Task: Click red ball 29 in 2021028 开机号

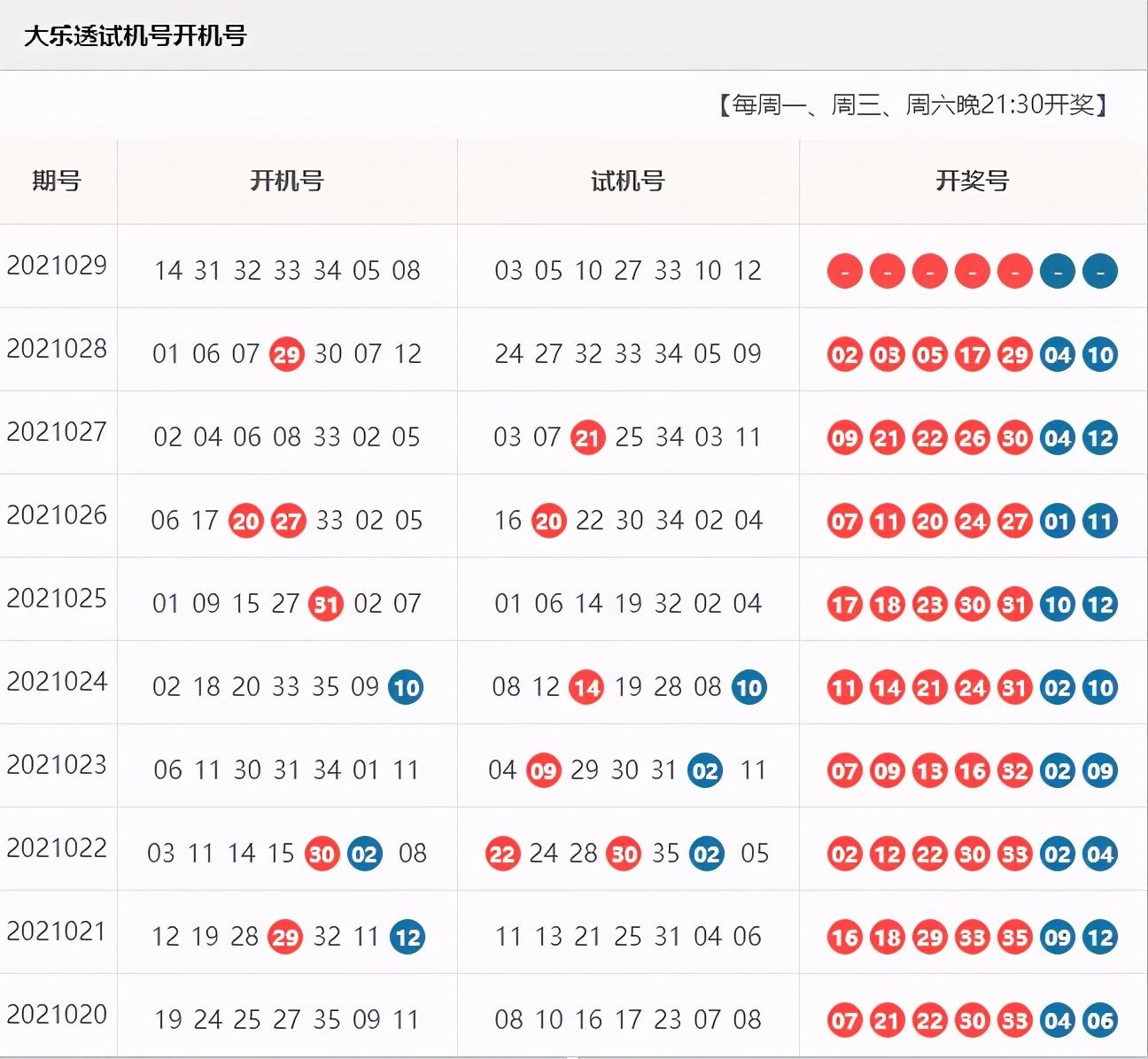Action: (x=287, y=354)
